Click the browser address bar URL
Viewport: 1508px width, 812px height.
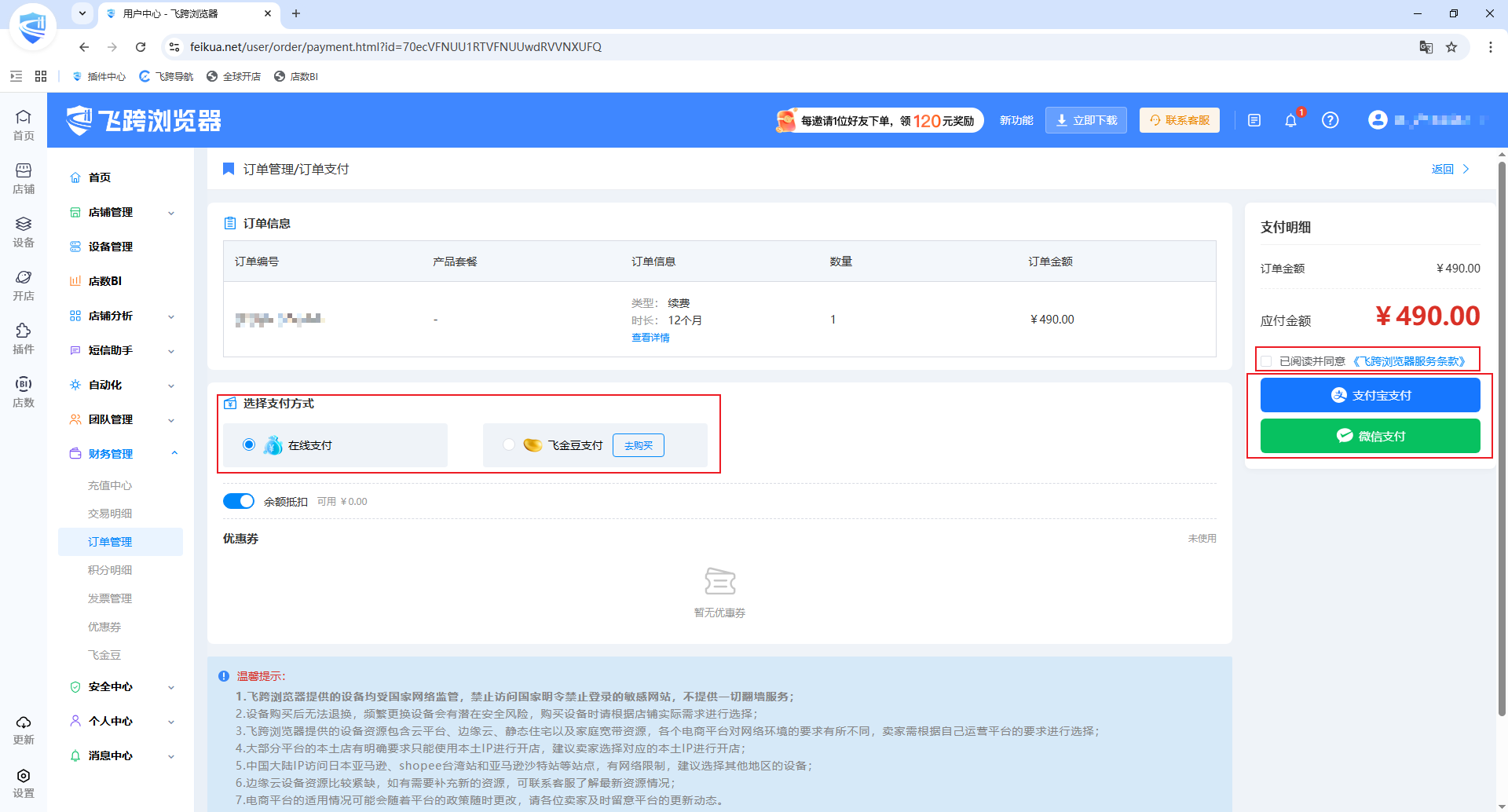point(396,47)
